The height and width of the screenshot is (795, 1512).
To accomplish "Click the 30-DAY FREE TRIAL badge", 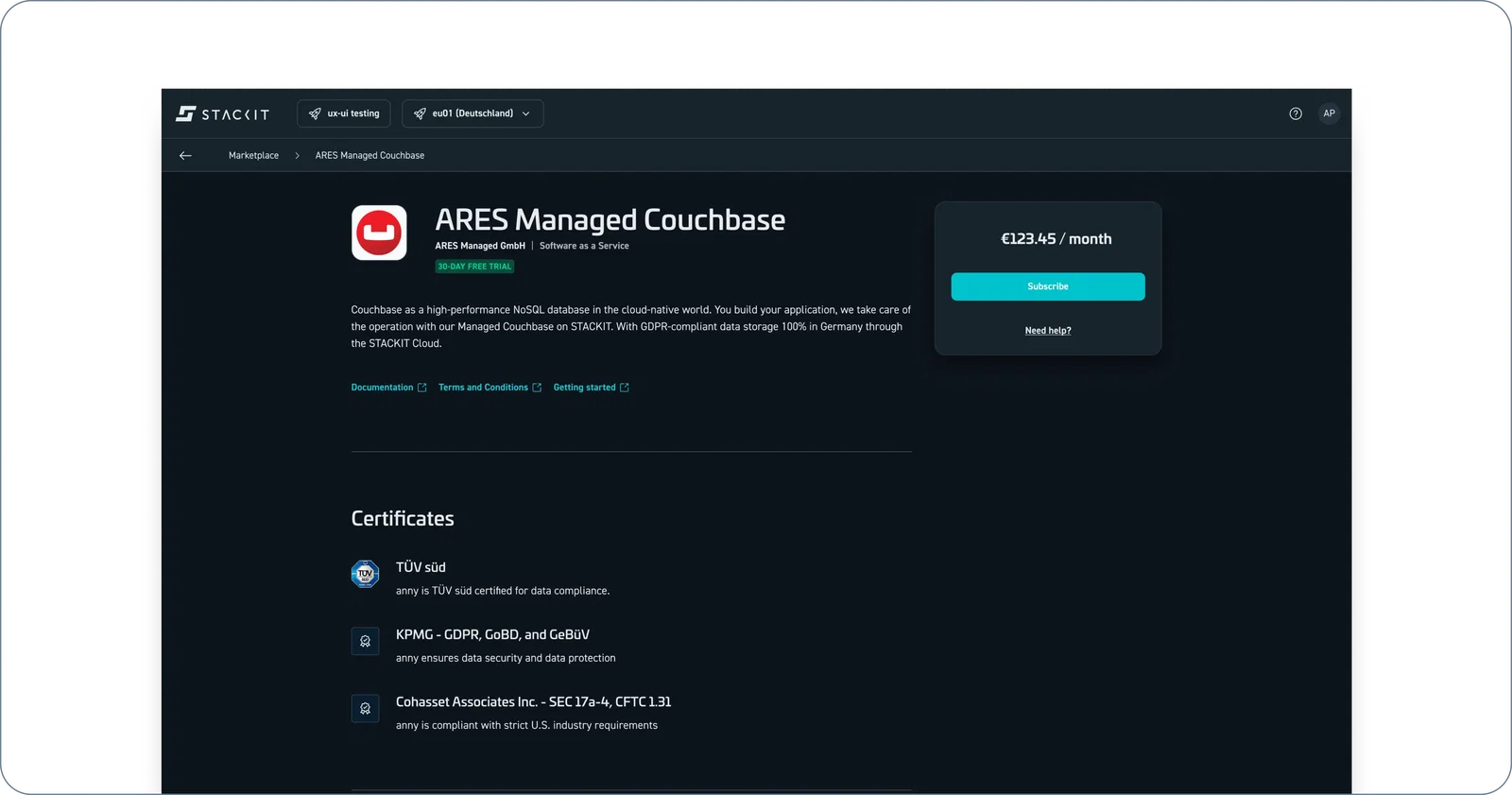I will point(474,267).
